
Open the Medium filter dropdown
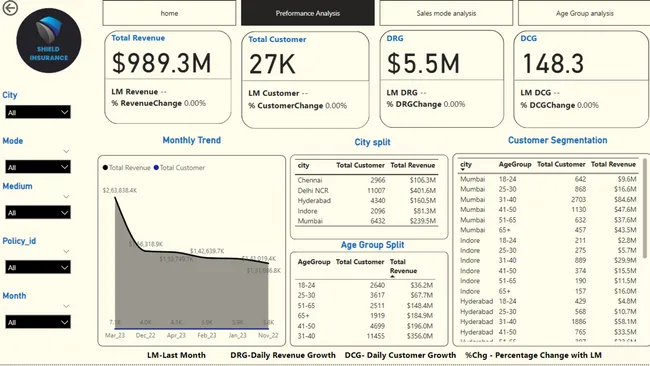coord(38,213)
